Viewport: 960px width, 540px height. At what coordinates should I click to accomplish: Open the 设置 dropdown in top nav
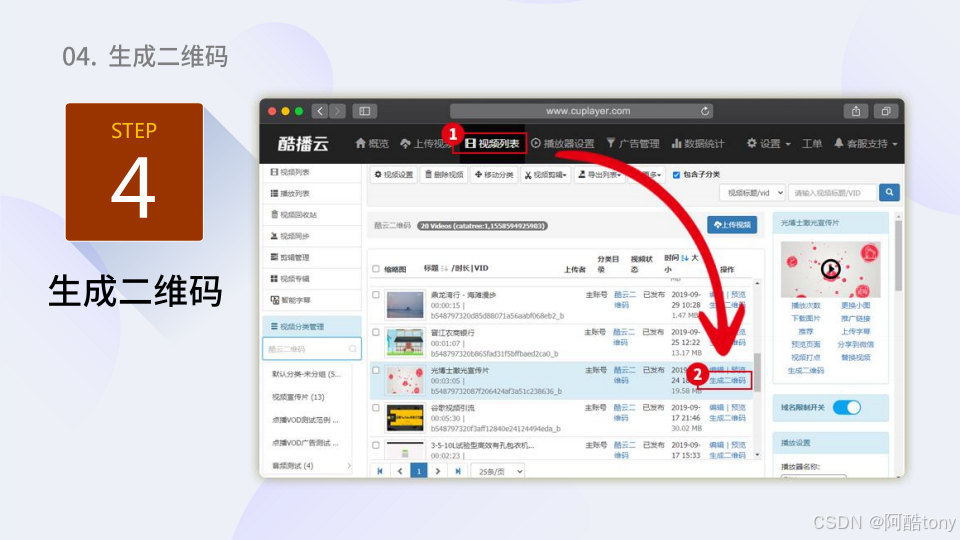pos(768,143)
